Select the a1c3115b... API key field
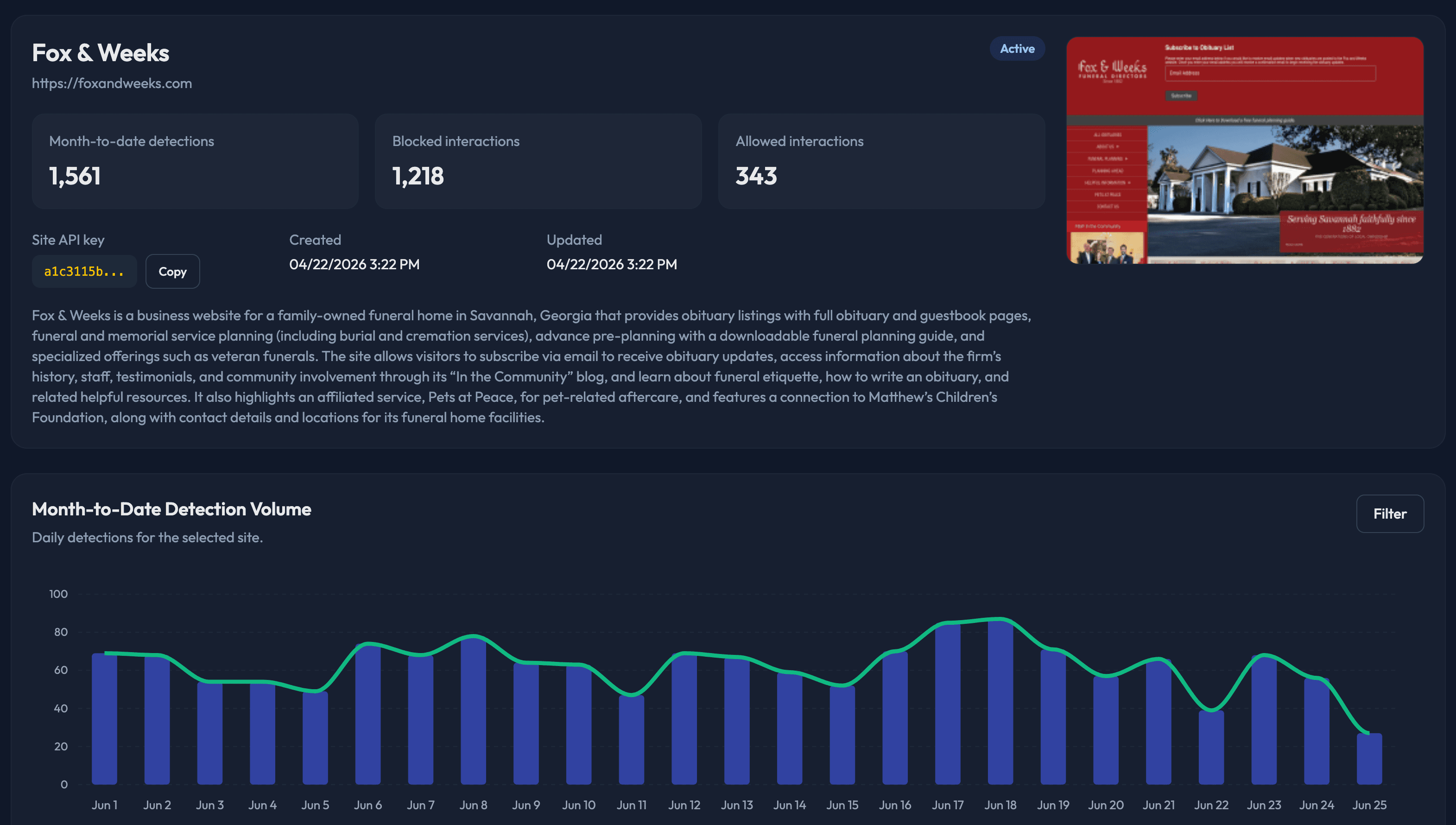The image size is (1456, 825). 84,272
